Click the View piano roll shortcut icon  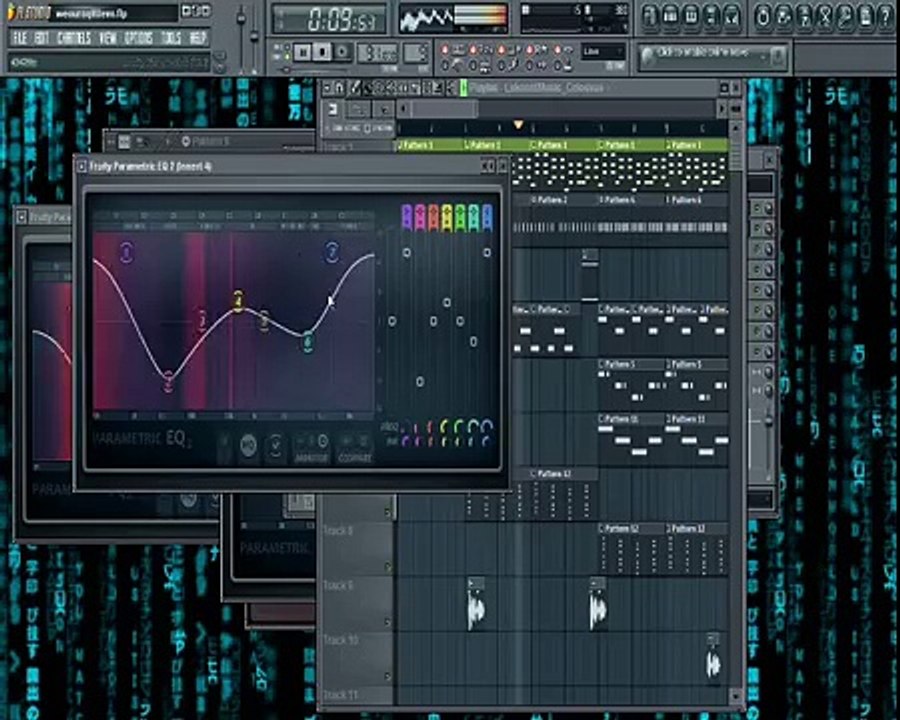[x=690, y=17]
